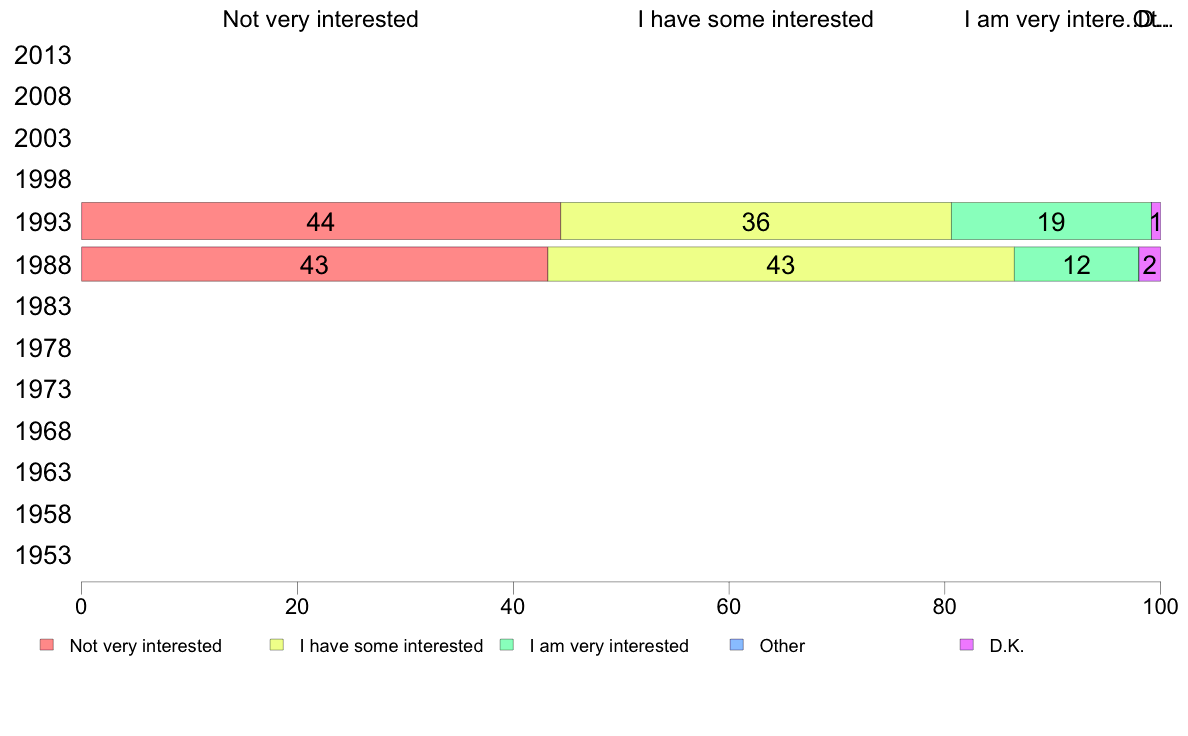
Task: Click the x-axis tick label 20
Action: pos(297,606)
